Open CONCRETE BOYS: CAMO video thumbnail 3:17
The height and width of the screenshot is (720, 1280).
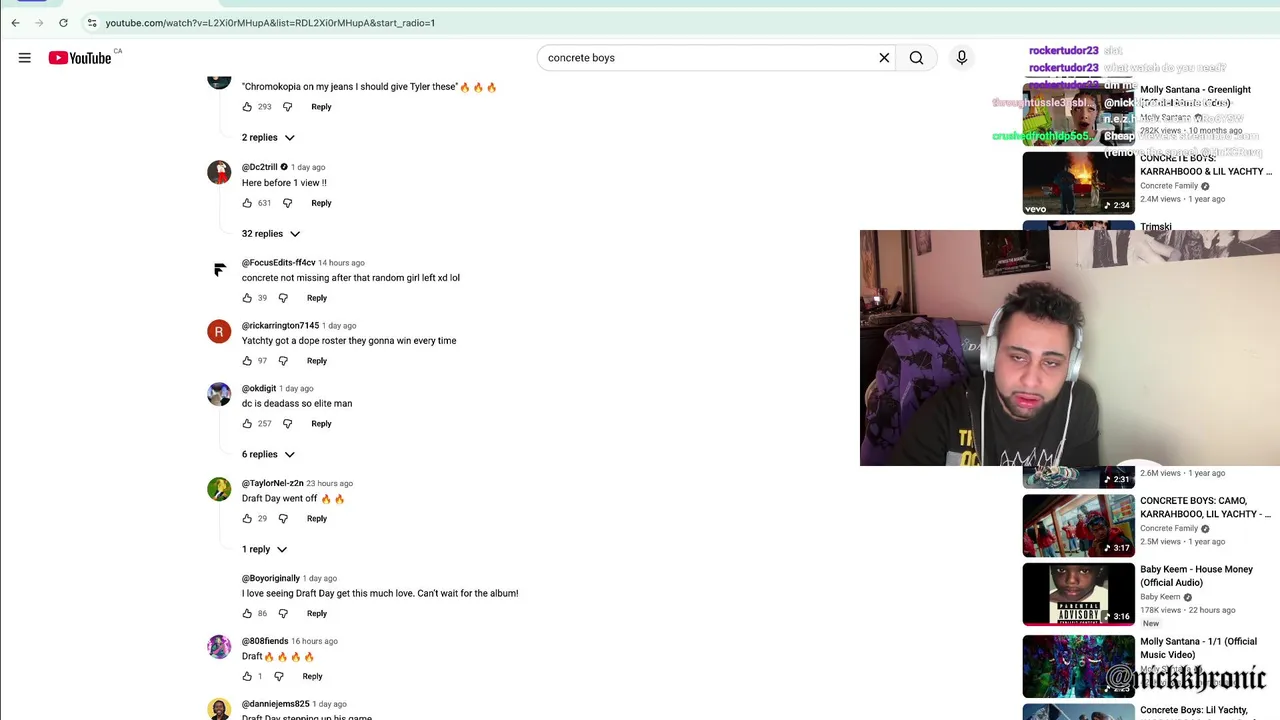point(1078,526)
